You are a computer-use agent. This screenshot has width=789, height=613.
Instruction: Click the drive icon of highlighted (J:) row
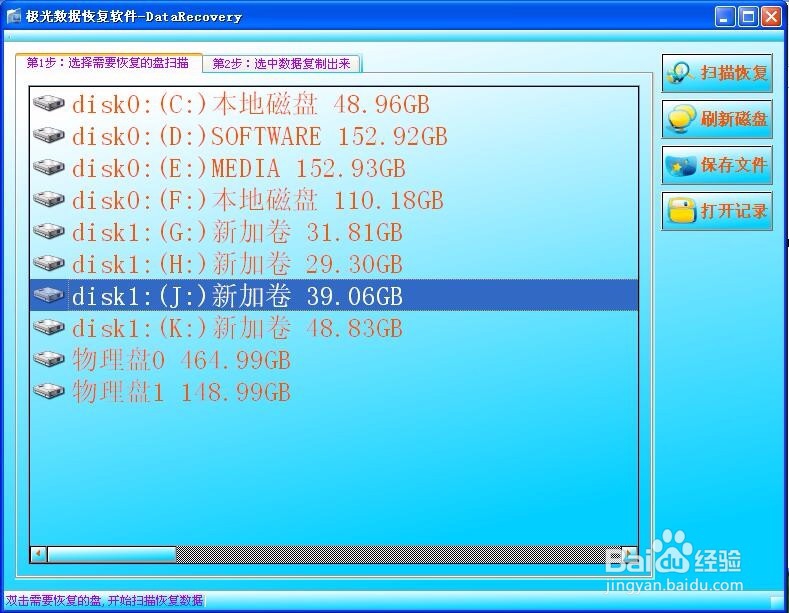click(49, 295)
